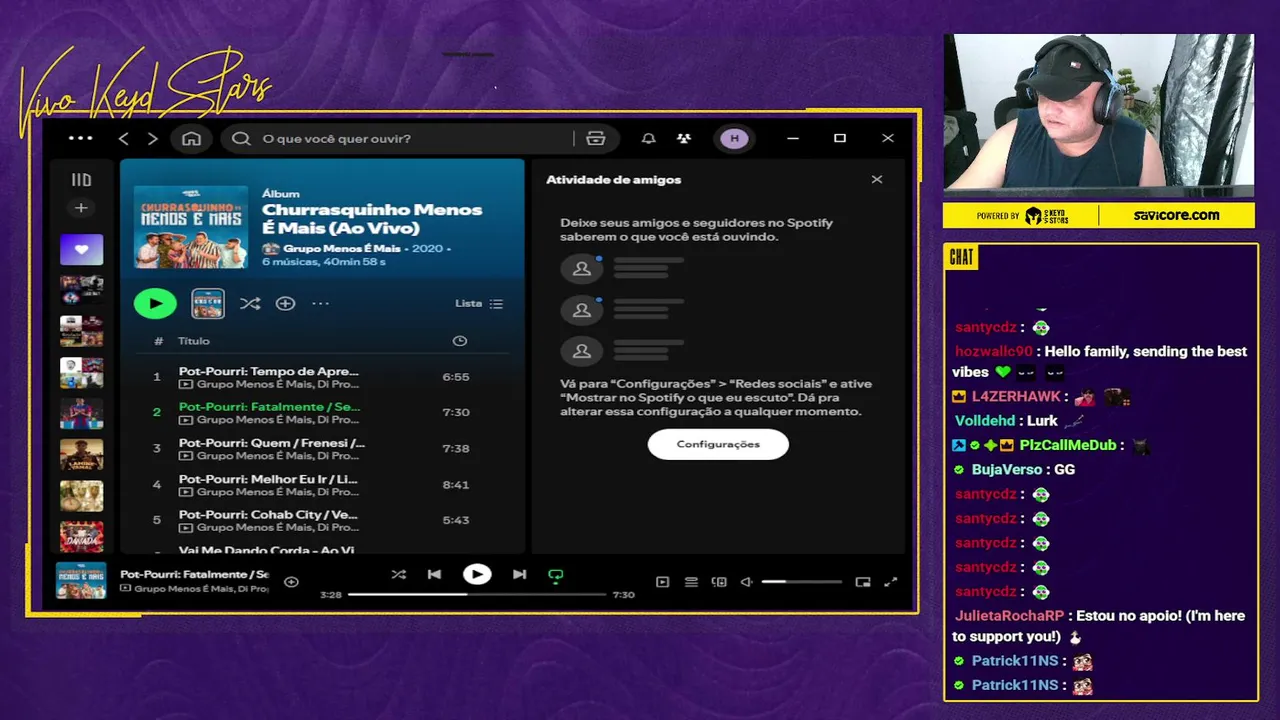Add current song to Liked Songs in player bar

[291, 582]
